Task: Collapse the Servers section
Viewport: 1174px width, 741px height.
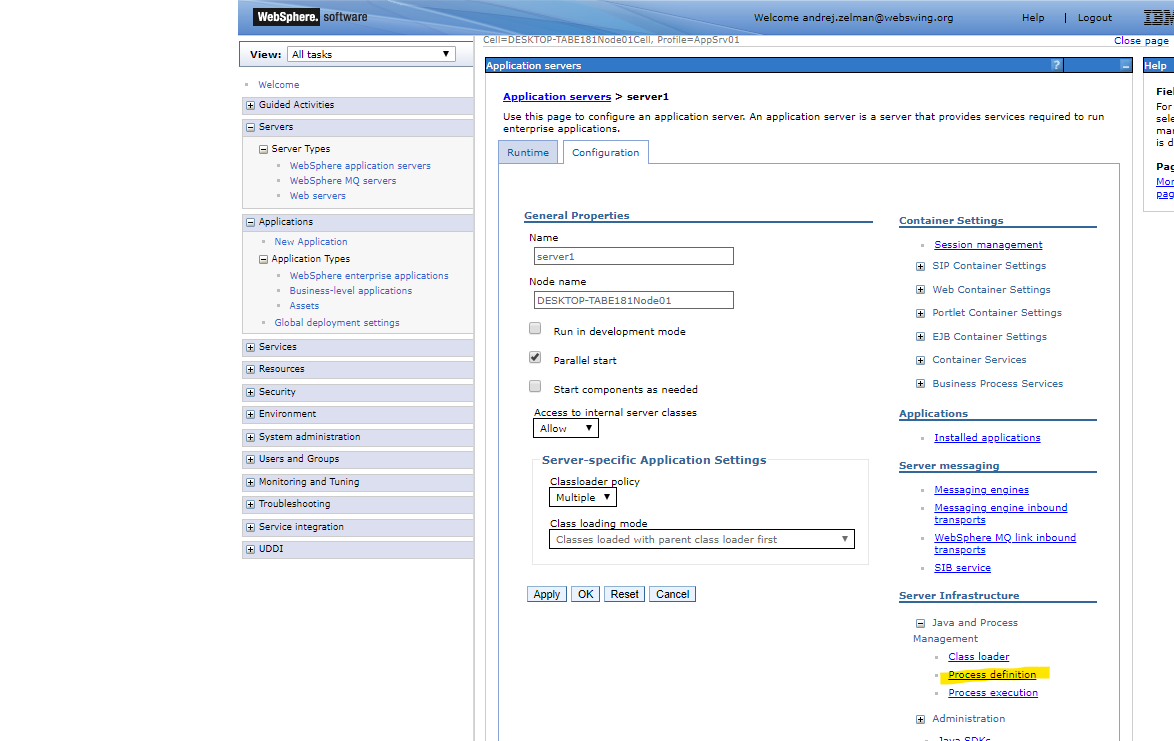Action: [x=251, y=127]
